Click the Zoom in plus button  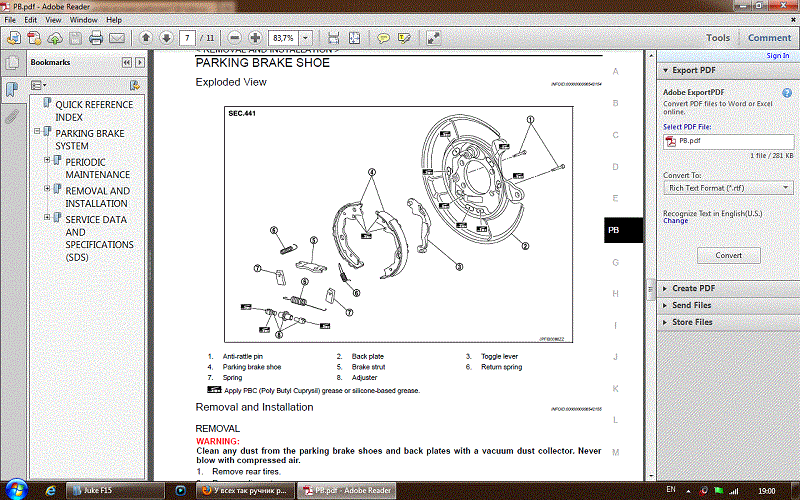(x=255, y=38)
